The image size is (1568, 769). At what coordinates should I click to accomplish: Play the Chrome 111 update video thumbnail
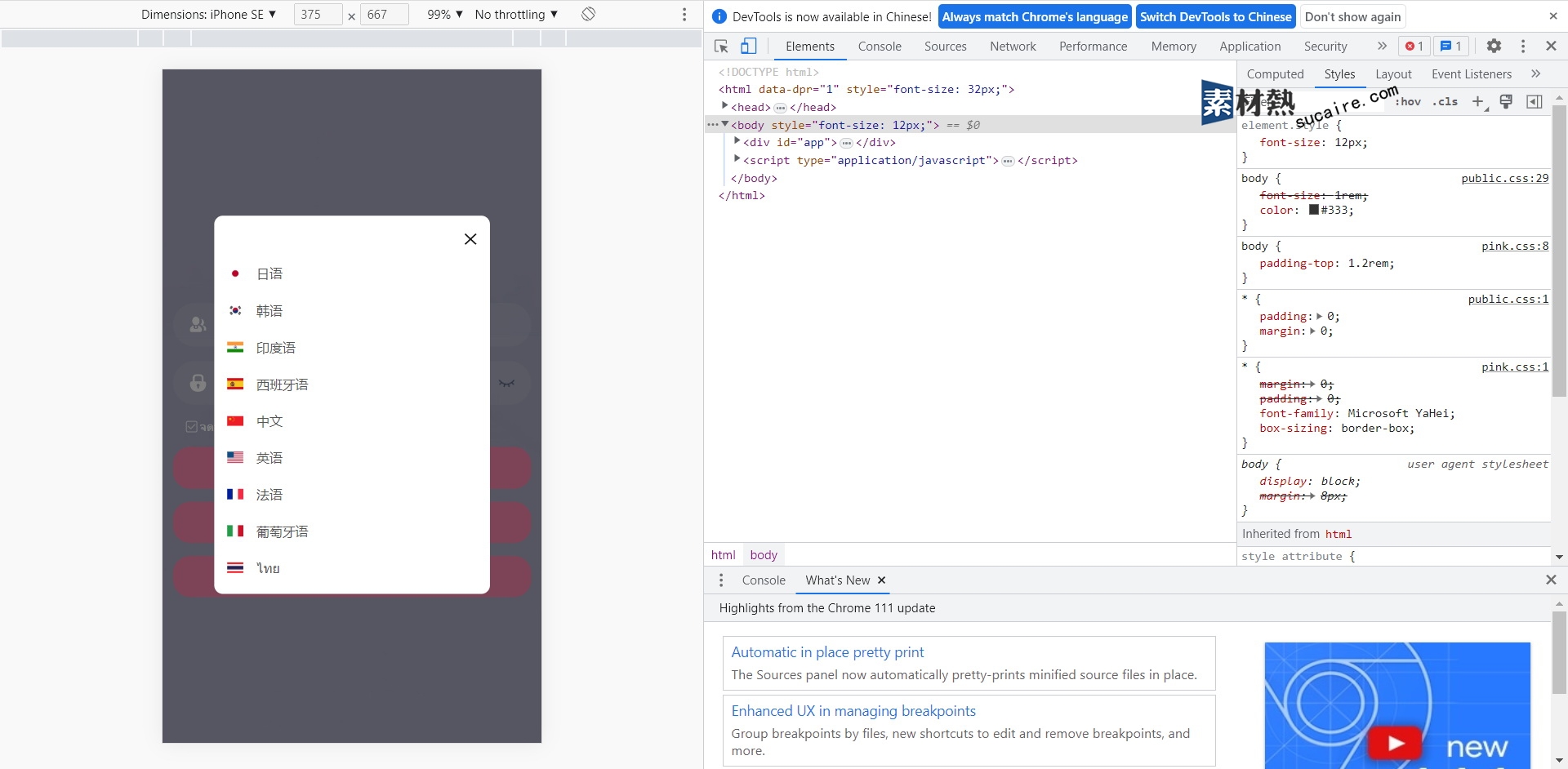(x=1396, y=742)
